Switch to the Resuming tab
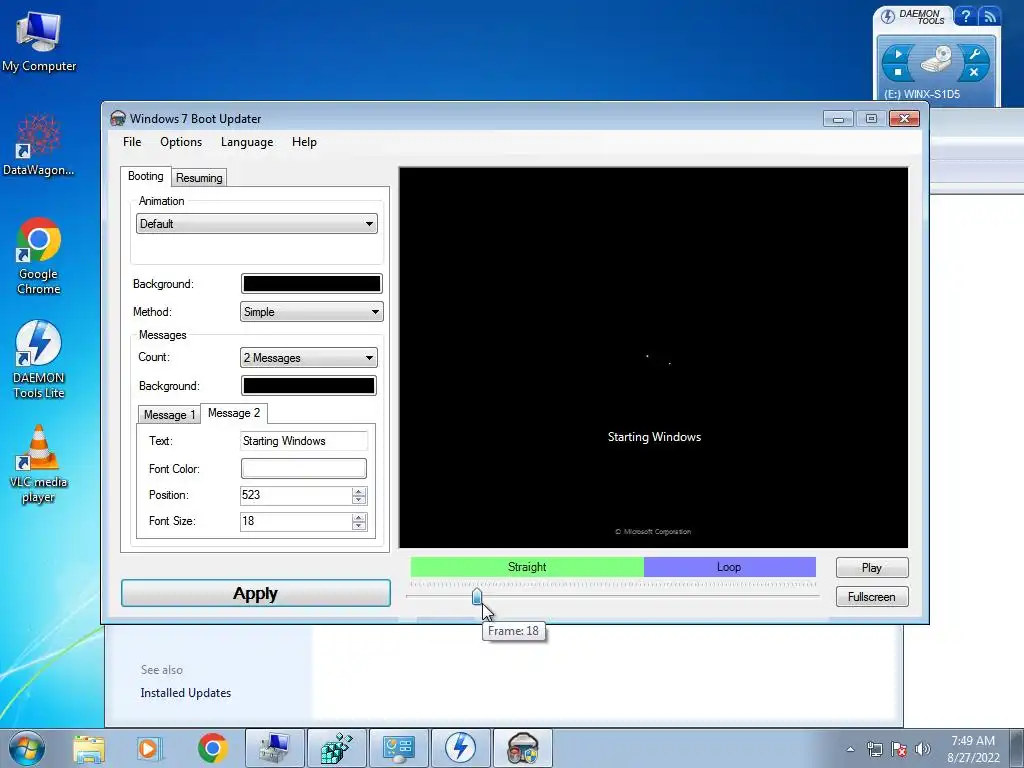This screenshot has height=768, width=1024. [199, 178]
